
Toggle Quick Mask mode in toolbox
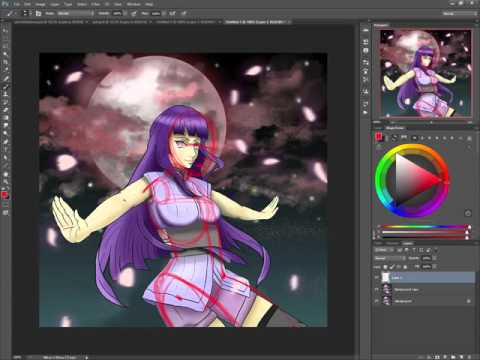(x=6, y=204)
